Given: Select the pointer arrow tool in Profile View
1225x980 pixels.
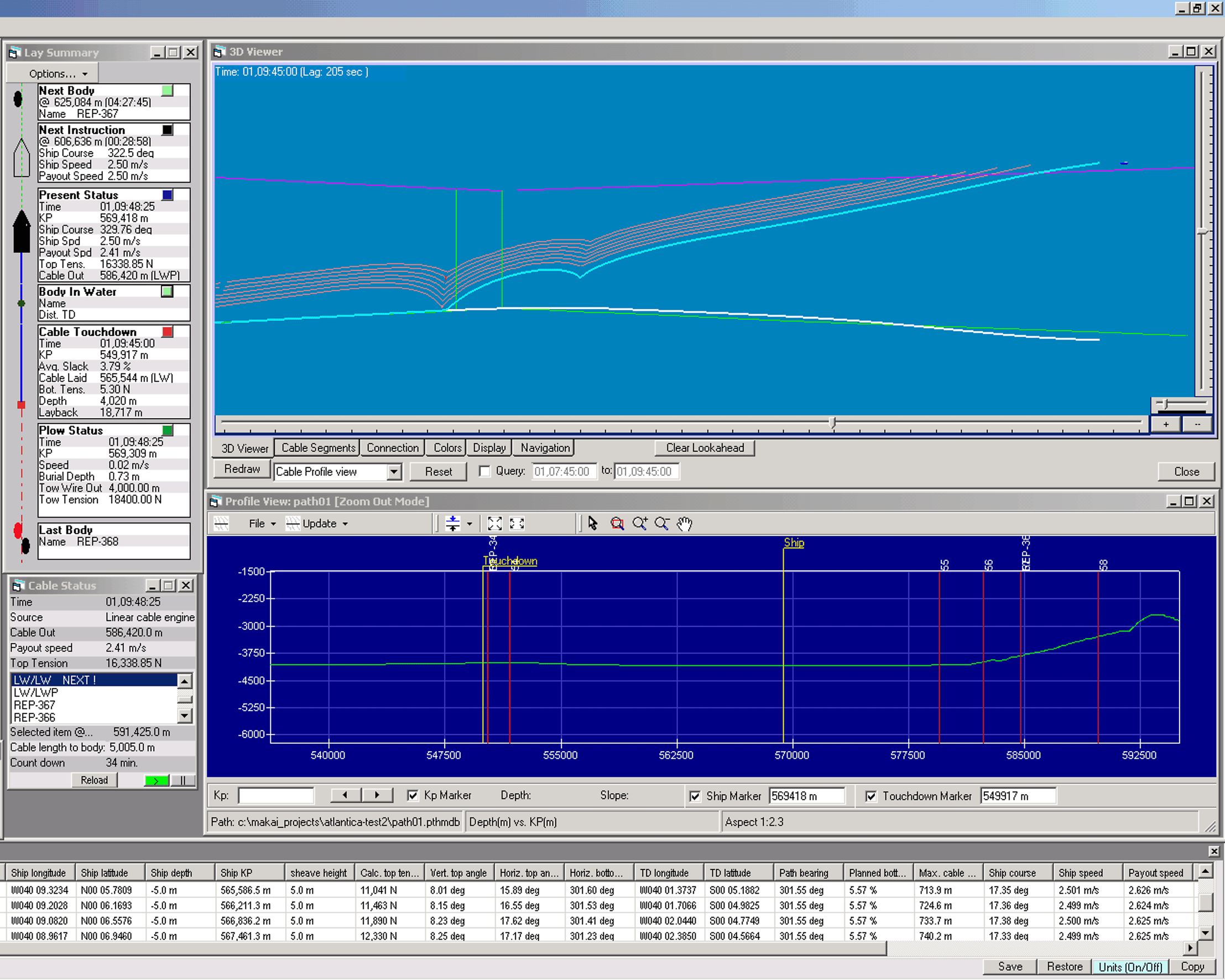Looking at the screenshot, I should [593, 523].
